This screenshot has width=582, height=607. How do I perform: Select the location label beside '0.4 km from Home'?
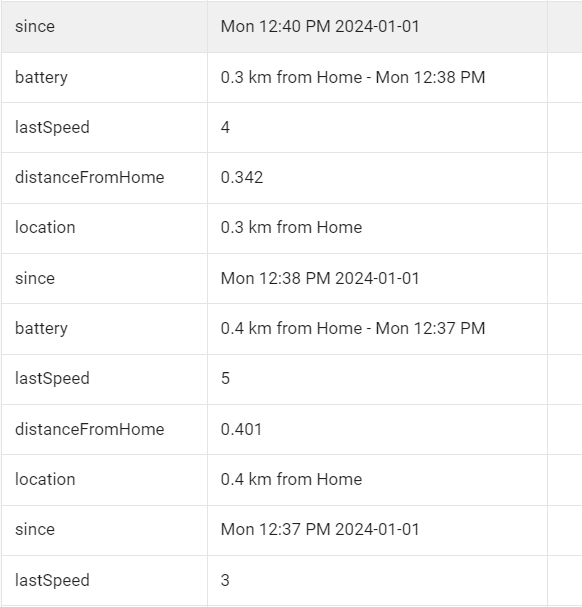45,480
